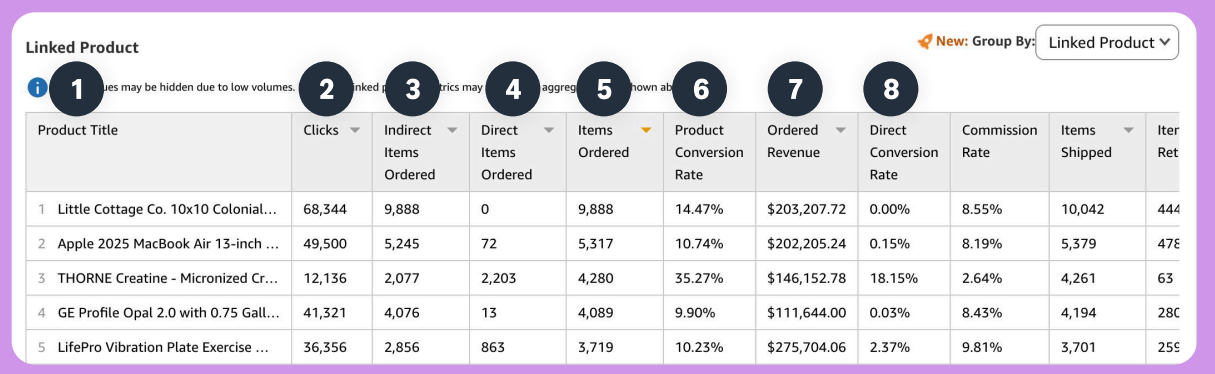Image resolution: width=1215 pixels, height=374 pixels.
Task: Select the 5,317 items ordered cell
Action: (x=614, y=243)
